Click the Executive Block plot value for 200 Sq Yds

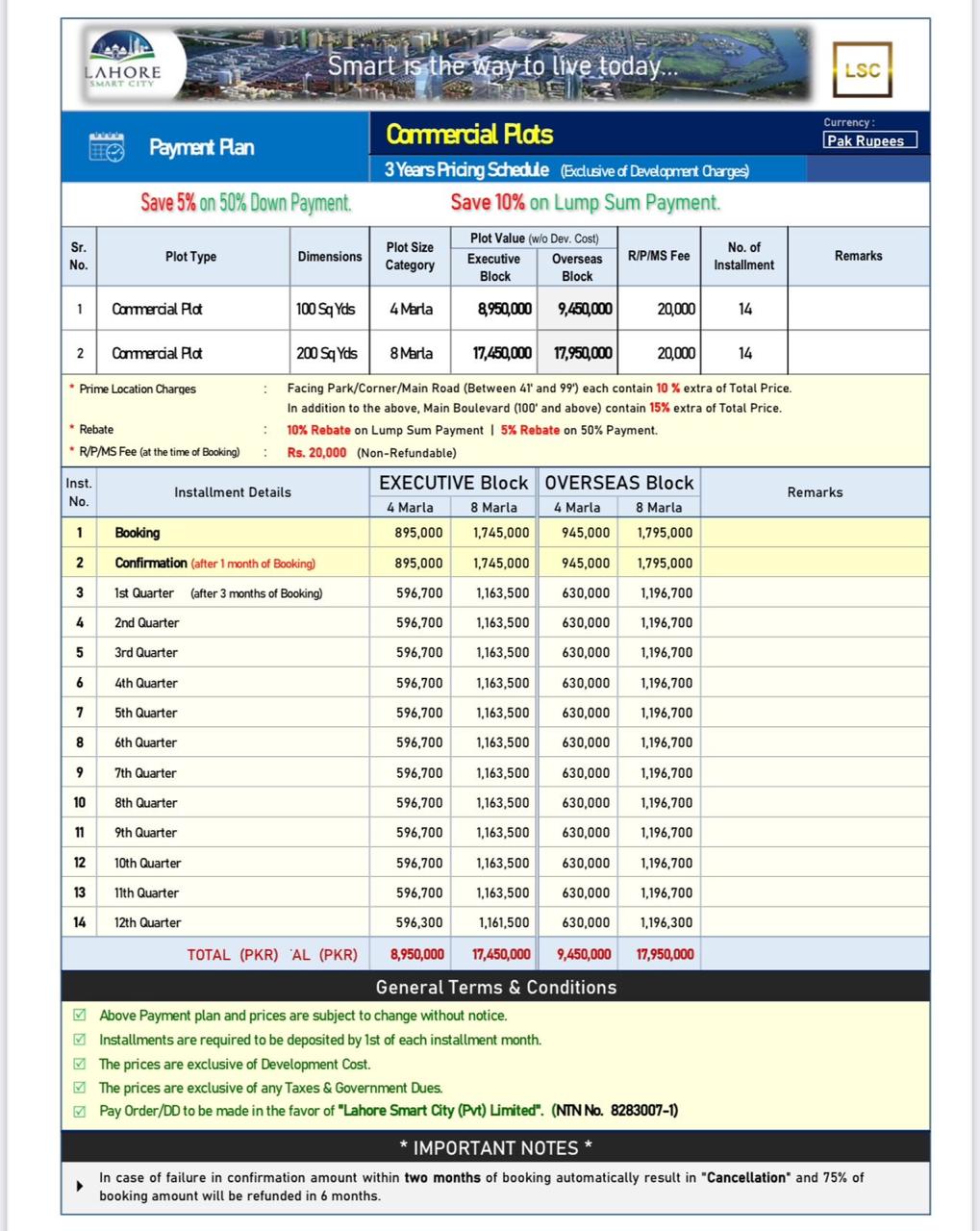pos(502,353)
